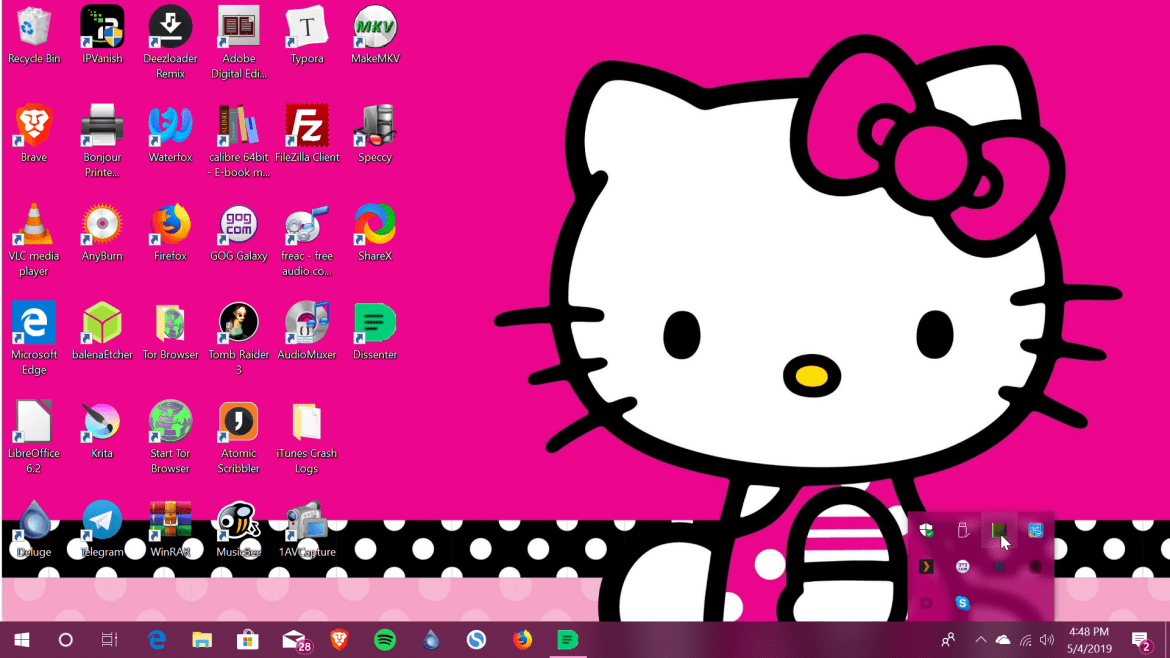The width and height of the screenshot is (1170, 658).
Task: Select the balenaEtcher desktop icon
Action: click(102, 330)
